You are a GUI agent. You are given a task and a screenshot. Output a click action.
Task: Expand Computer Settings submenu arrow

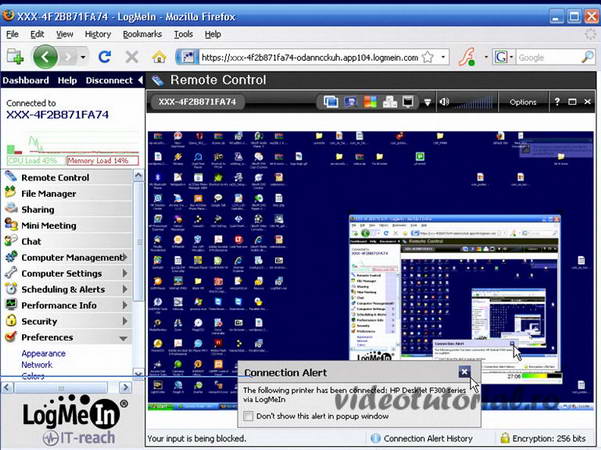pos(125,273)
